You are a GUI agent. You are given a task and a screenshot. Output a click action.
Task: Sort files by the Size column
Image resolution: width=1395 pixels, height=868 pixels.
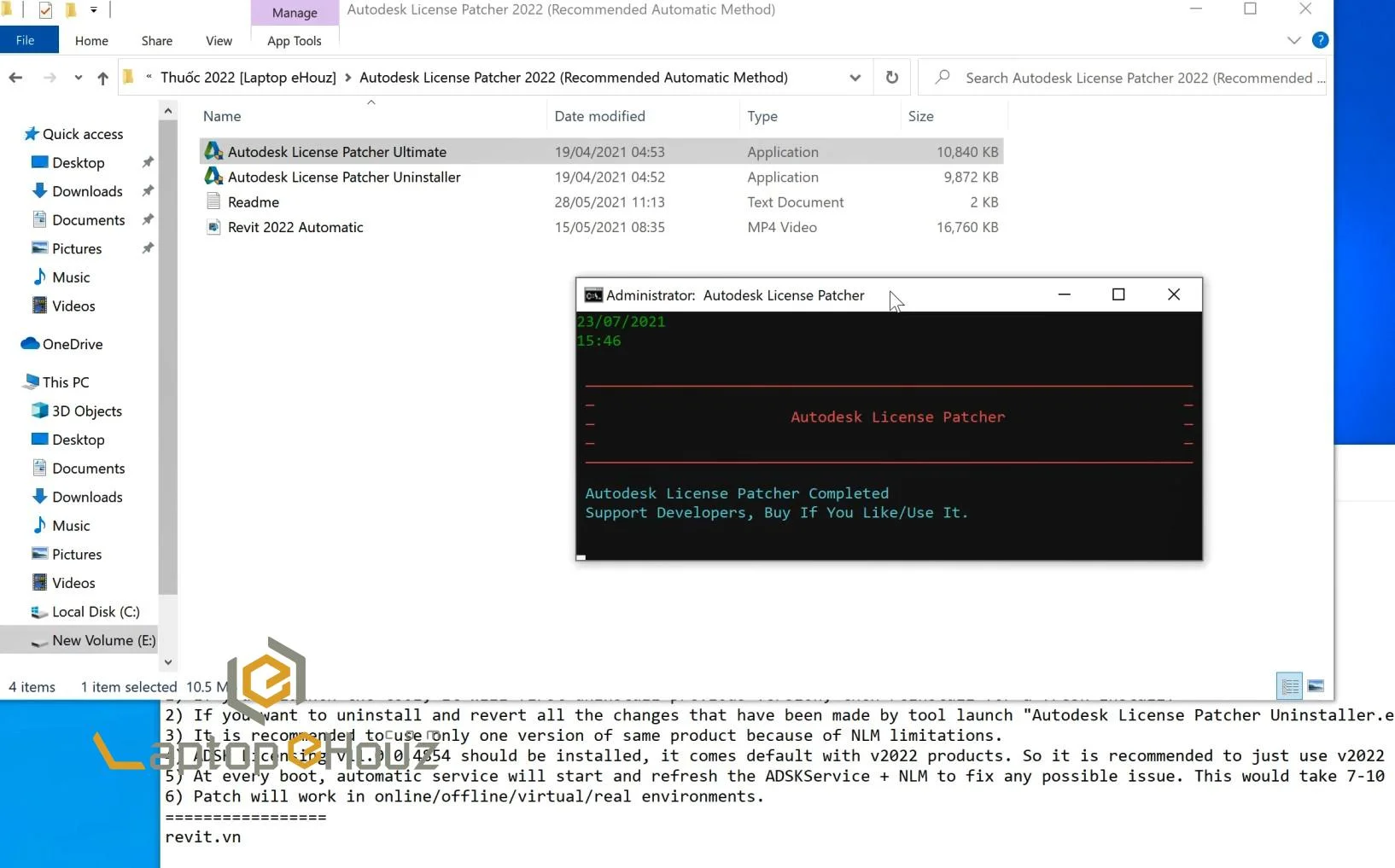[x=920, y=116]
